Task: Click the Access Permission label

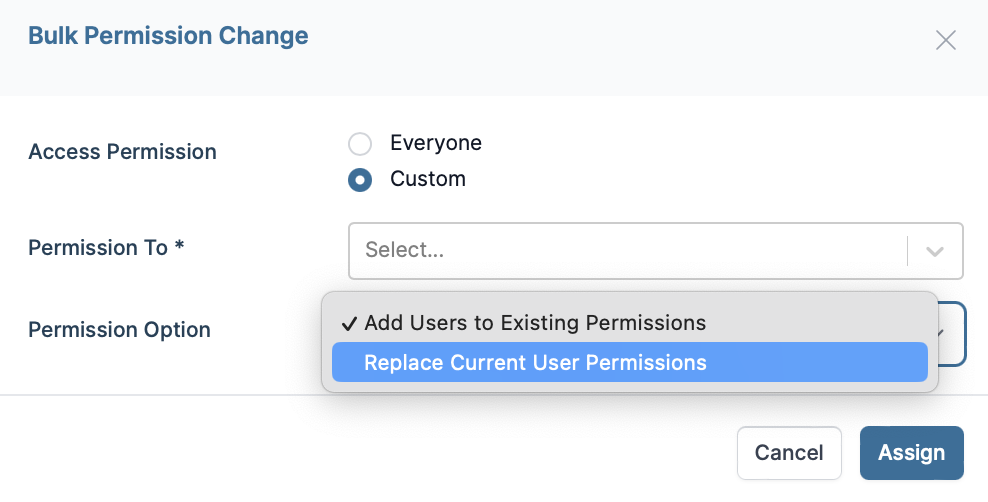Action: coord(122,152)
